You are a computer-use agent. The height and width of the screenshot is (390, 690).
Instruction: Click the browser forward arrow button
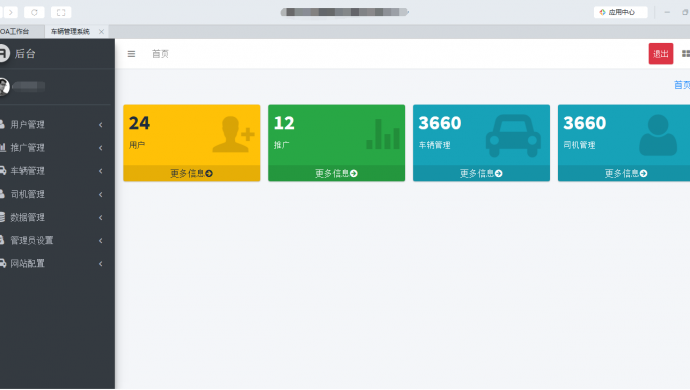click(11, 12)
